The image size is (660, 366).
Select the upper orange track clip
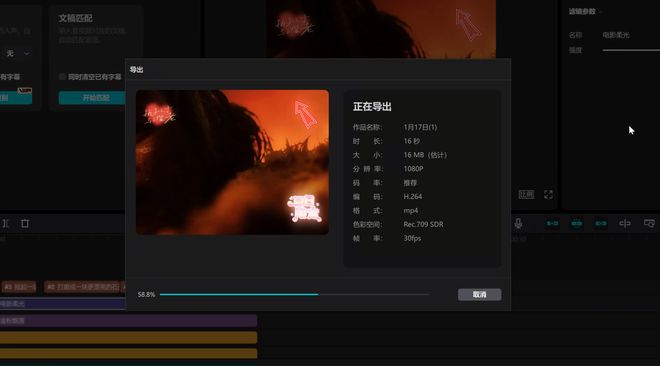point(128,337)
